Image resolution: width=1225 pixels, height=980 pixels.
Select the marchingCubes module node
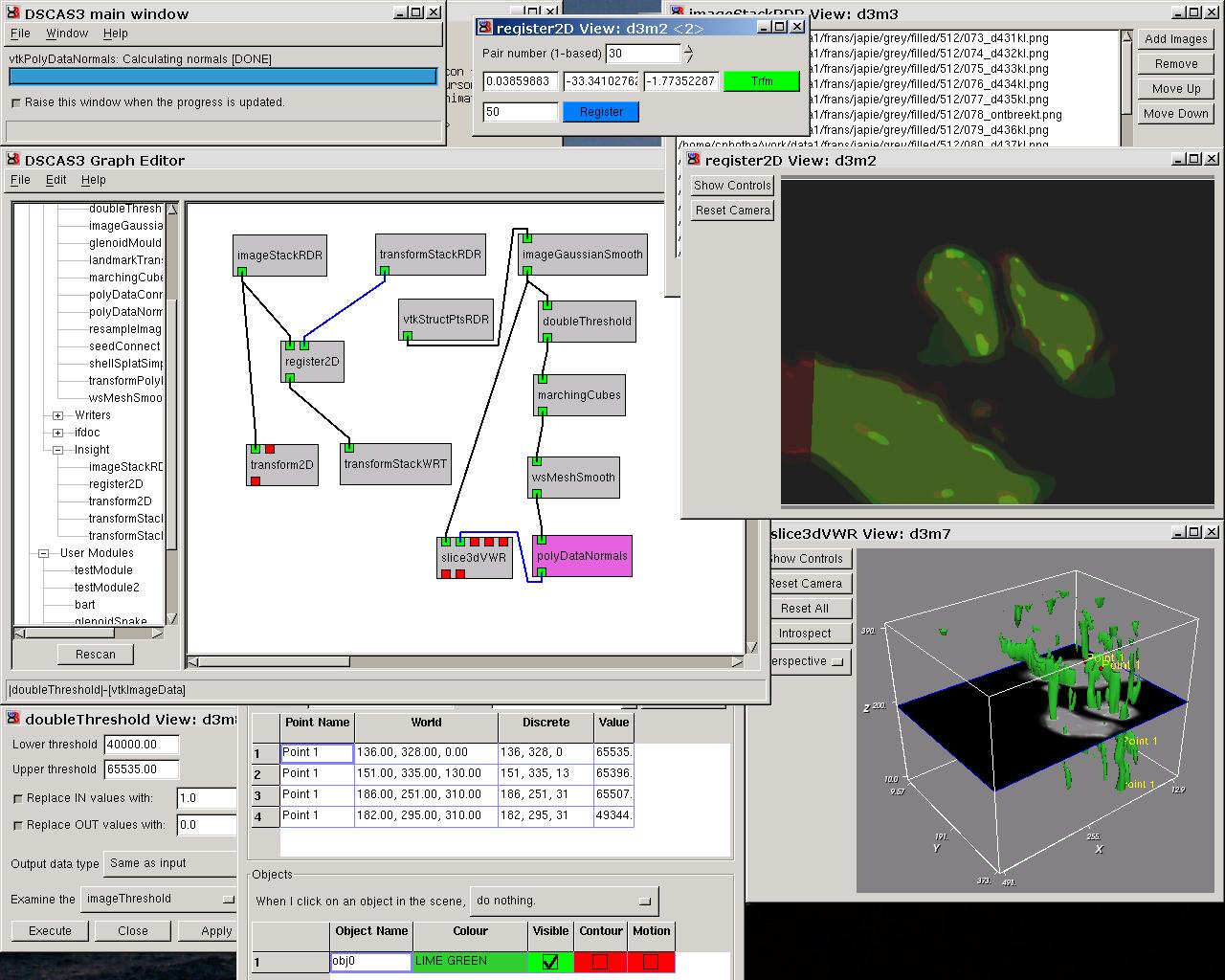pos(579,395)
